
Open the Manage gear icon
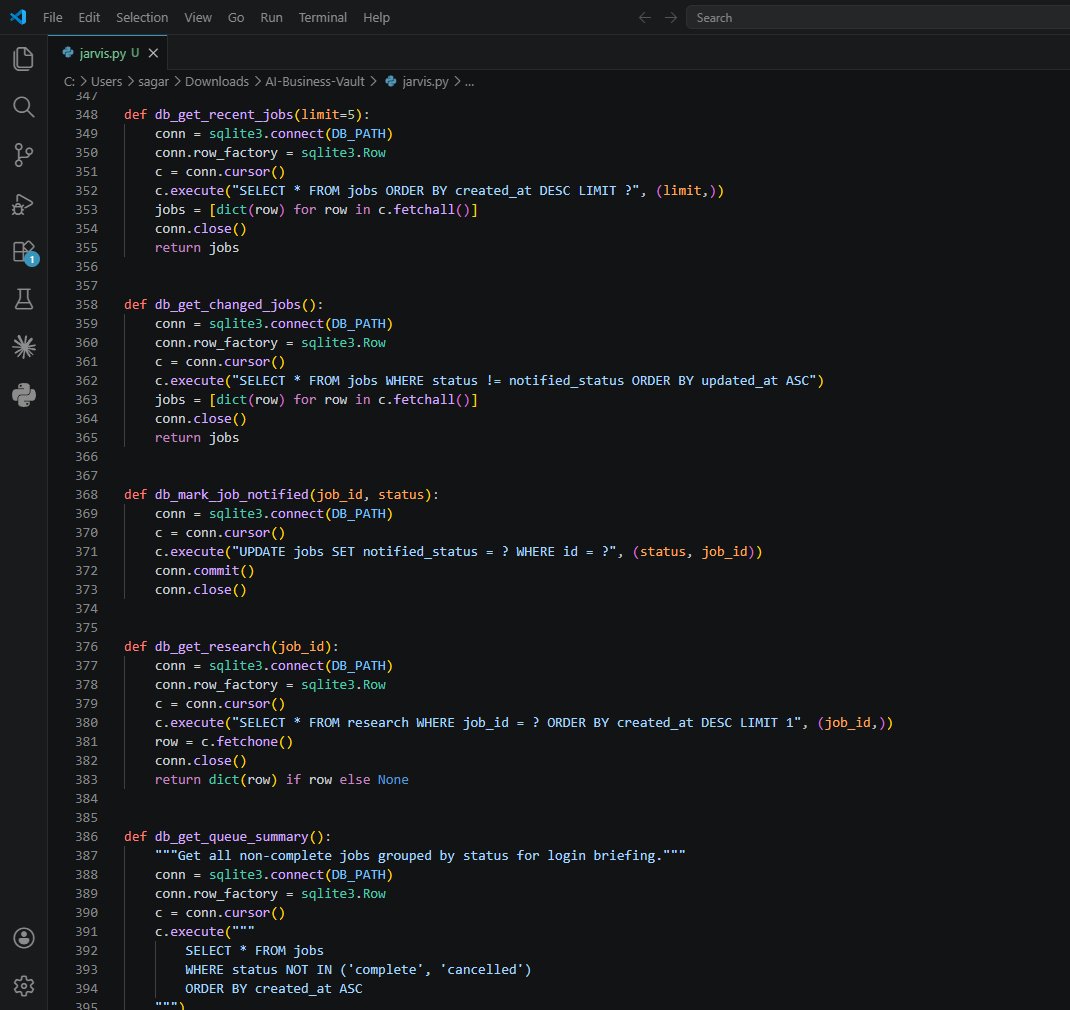(23, 985)
